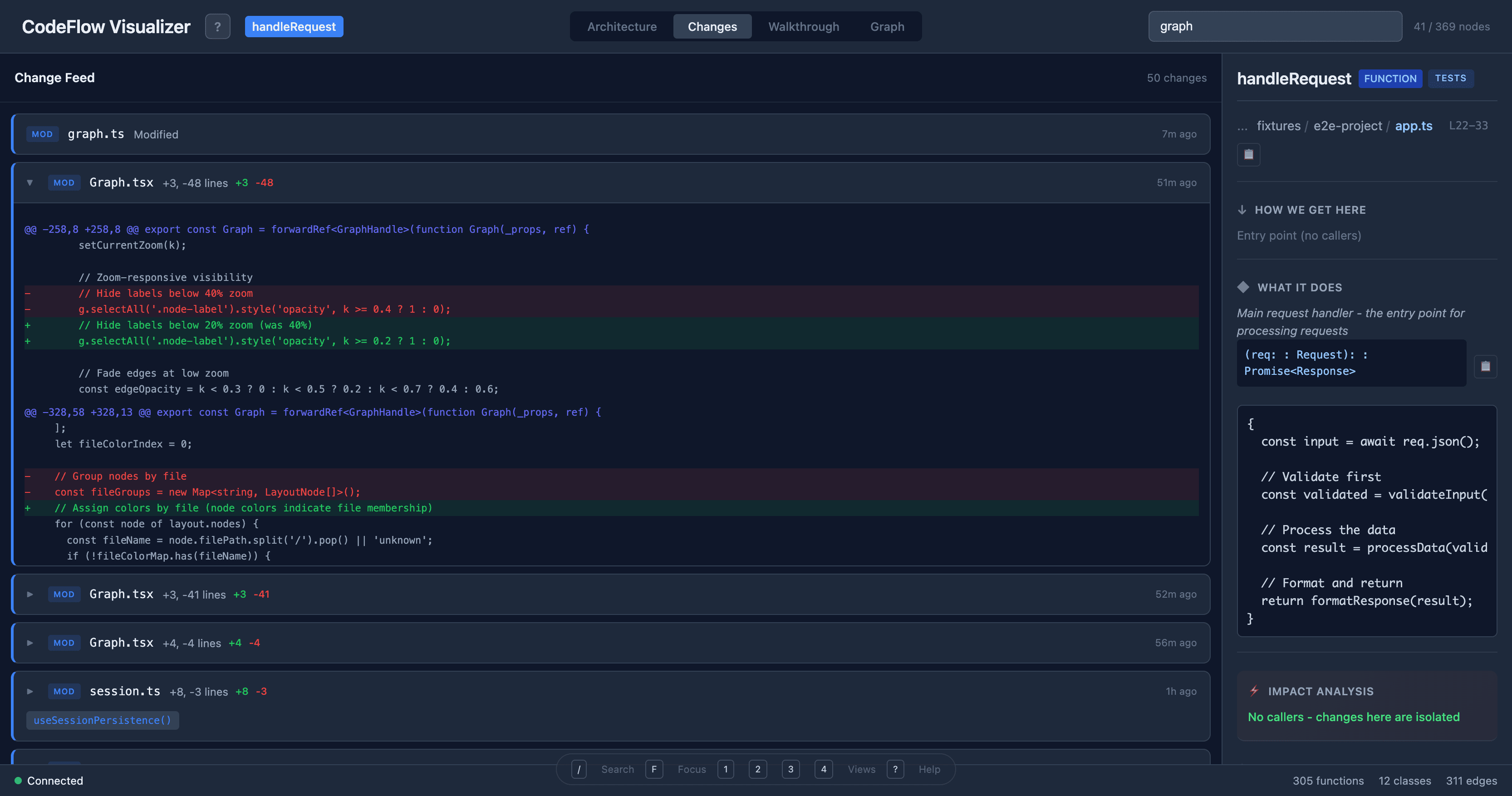Expand the Graph.tsx change from 52m ago
The width and height of the screenshot is (1512, 796).
(x=30, y=594)
